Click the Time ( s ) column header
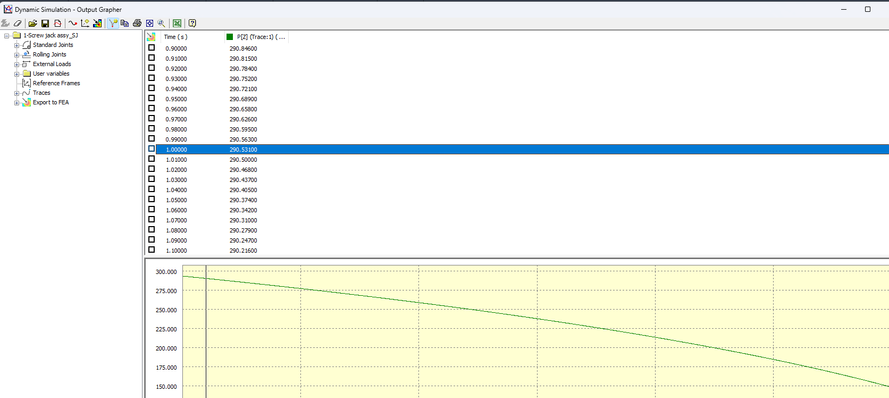 tap(192, 37)
